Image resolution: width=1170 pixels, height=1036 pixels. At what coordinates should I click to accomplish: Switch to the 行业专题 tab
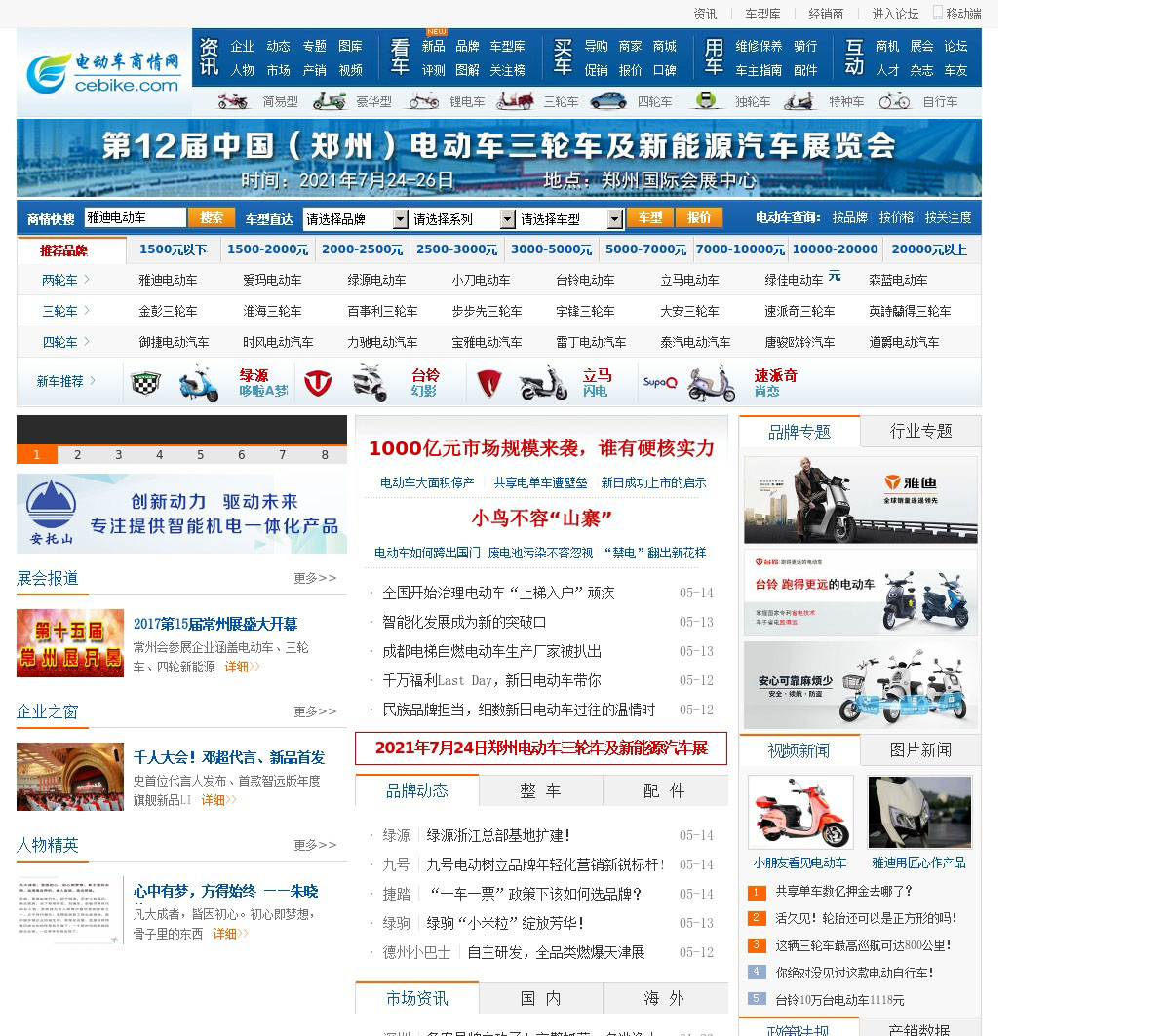tap(920, 431)
